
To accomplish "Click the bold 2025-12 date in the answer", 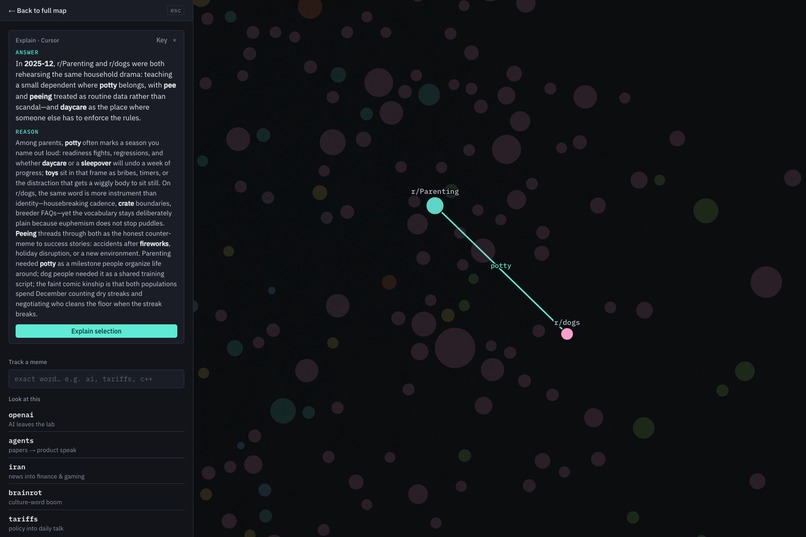I will tap(39, 64).
